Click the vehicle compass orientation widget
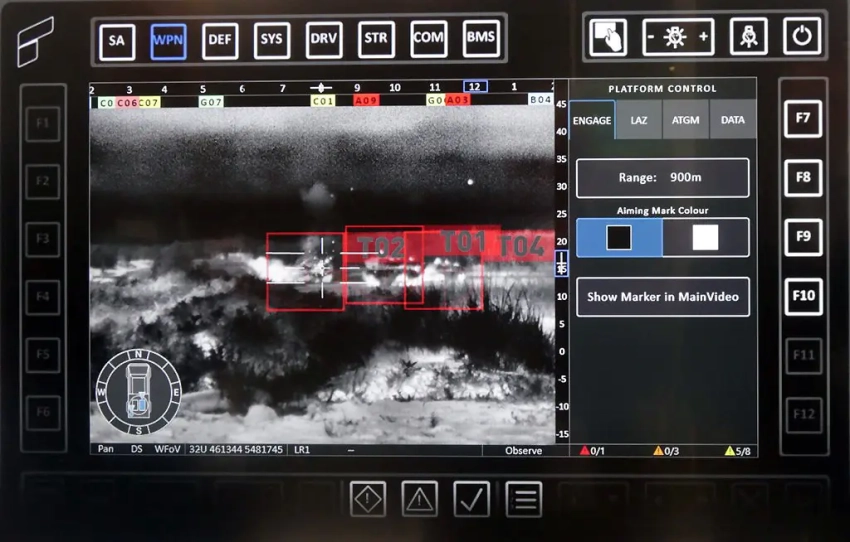 click(137, 391)
